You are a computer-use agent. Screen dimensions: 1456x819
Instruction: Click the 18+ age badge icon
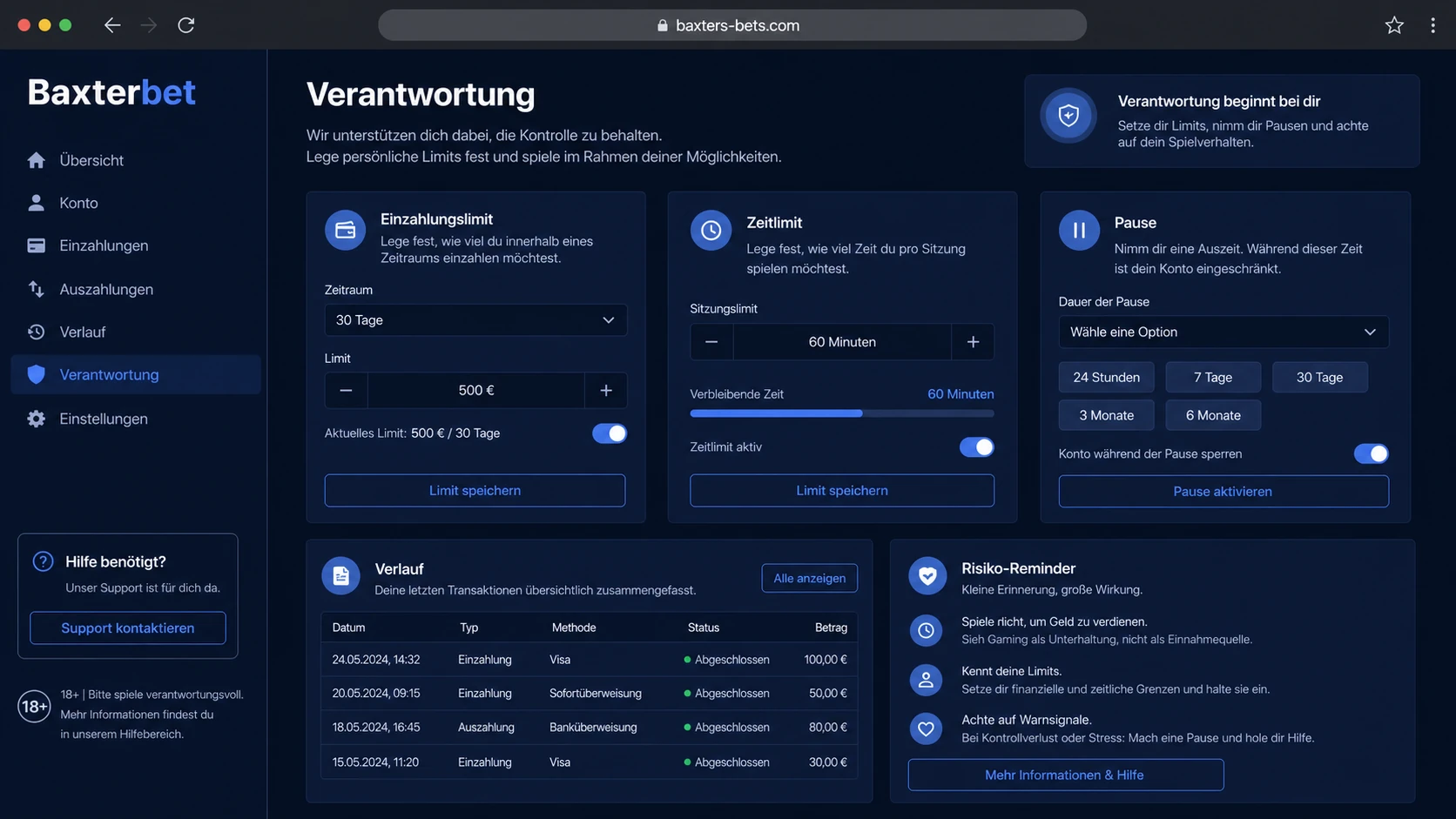coord(34,706)
